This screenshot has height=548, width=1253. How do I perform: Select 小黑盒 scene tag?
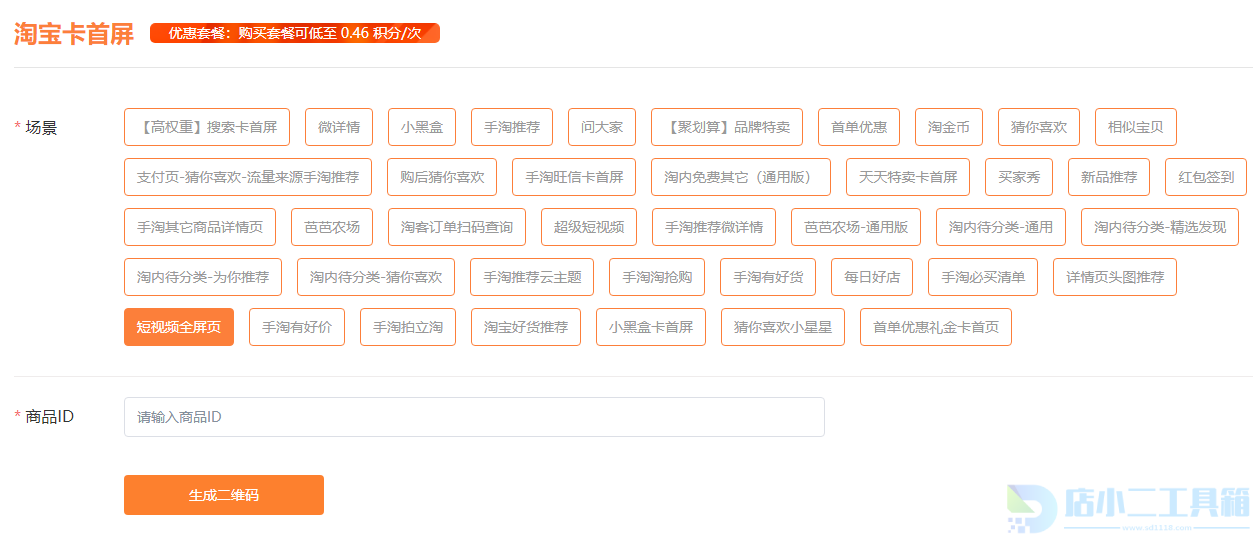pos(422,127)
